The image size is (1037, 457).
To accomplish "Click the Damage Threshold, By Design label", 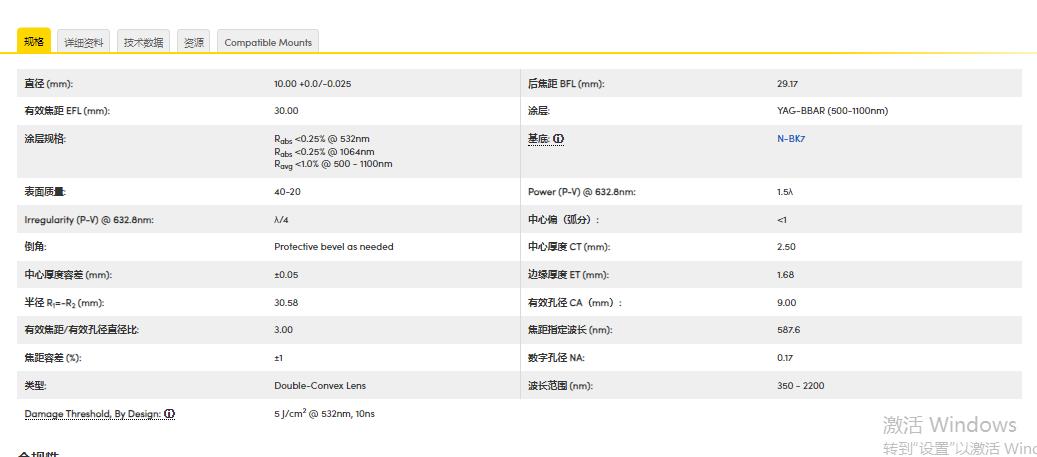I will pyautogui.click(x=92, y=413).
